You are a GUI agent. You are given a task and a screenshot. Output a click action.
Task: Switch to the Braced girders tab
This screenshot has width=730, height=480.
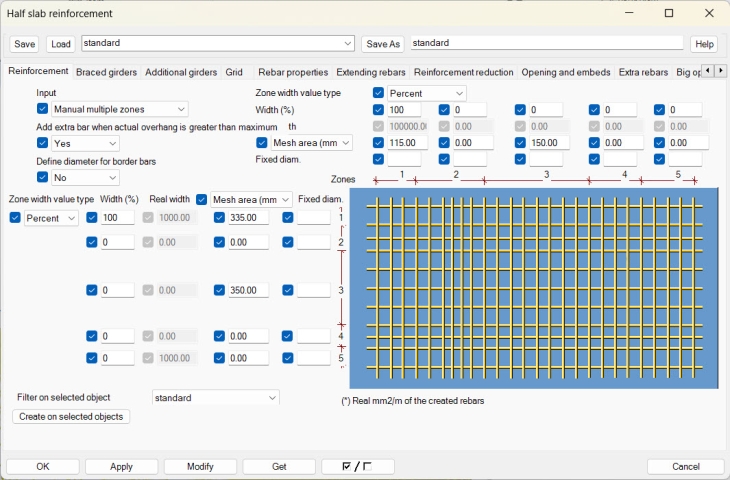click(x=106, y=73)
